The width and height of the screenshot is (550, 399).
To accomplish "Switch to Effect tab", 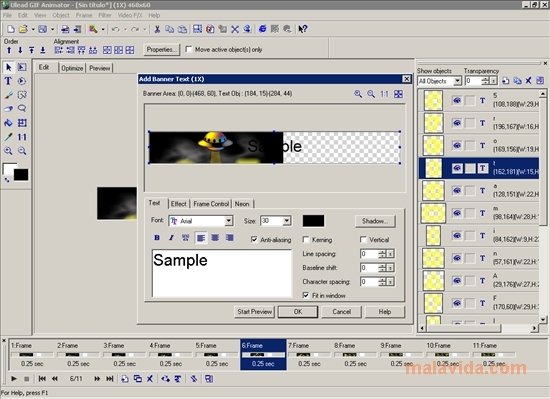I will pos(179,204).
